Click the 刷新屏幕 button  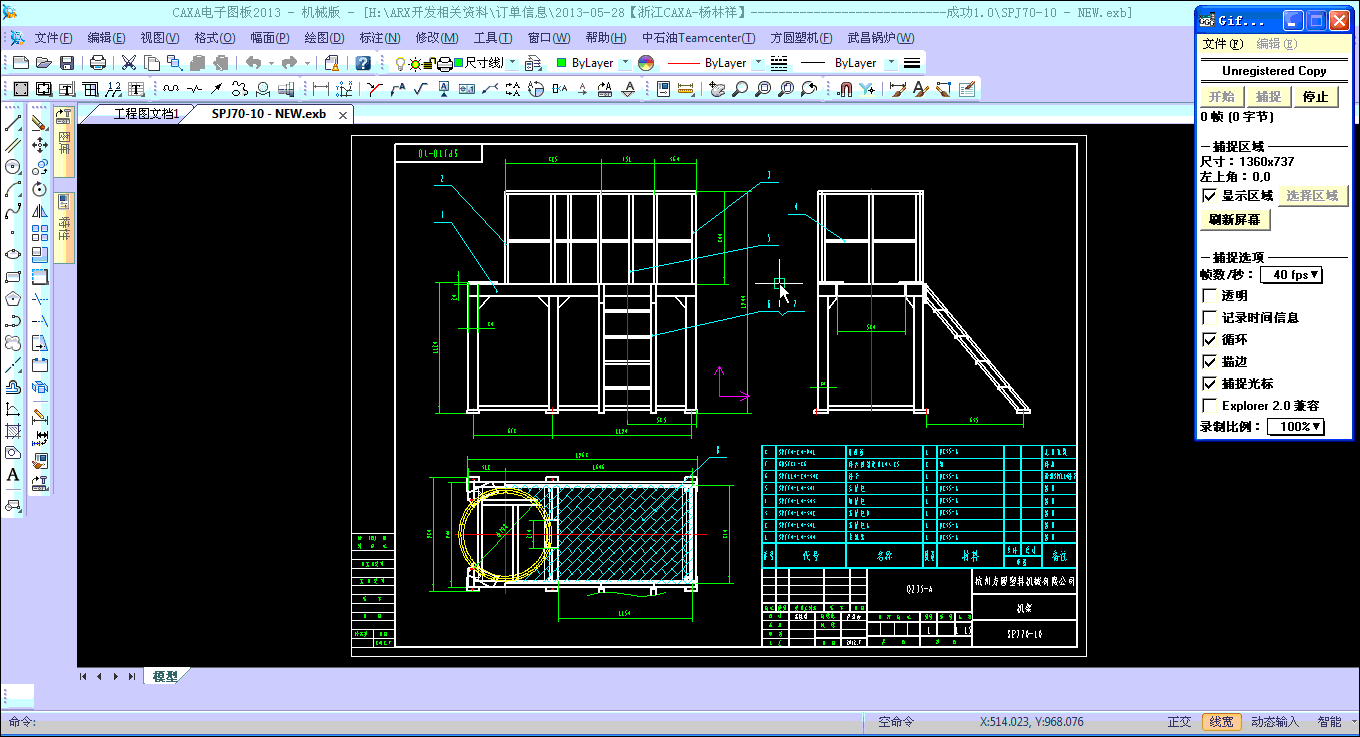(x=1235, y=220)
